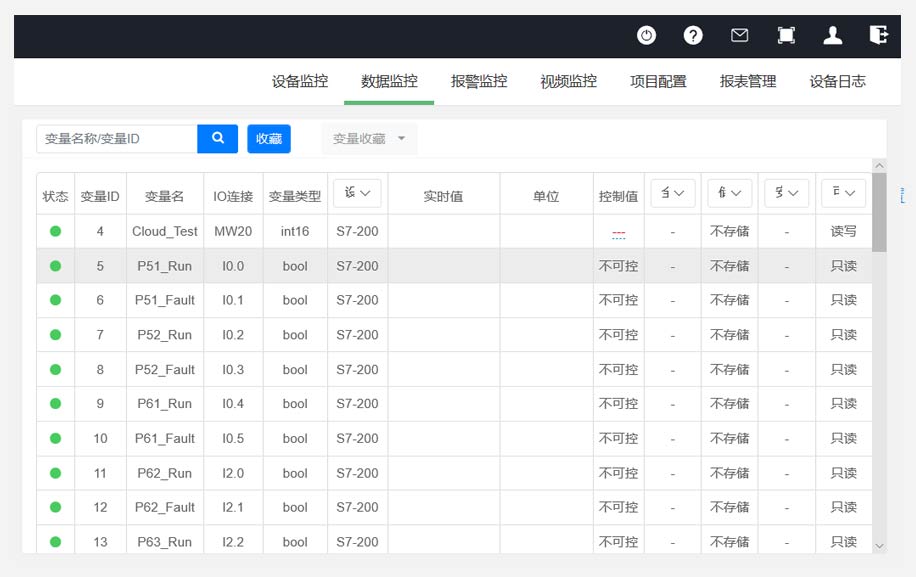Click the green status dot for P62_Fault
916x577 pixels.
[55, 507]
